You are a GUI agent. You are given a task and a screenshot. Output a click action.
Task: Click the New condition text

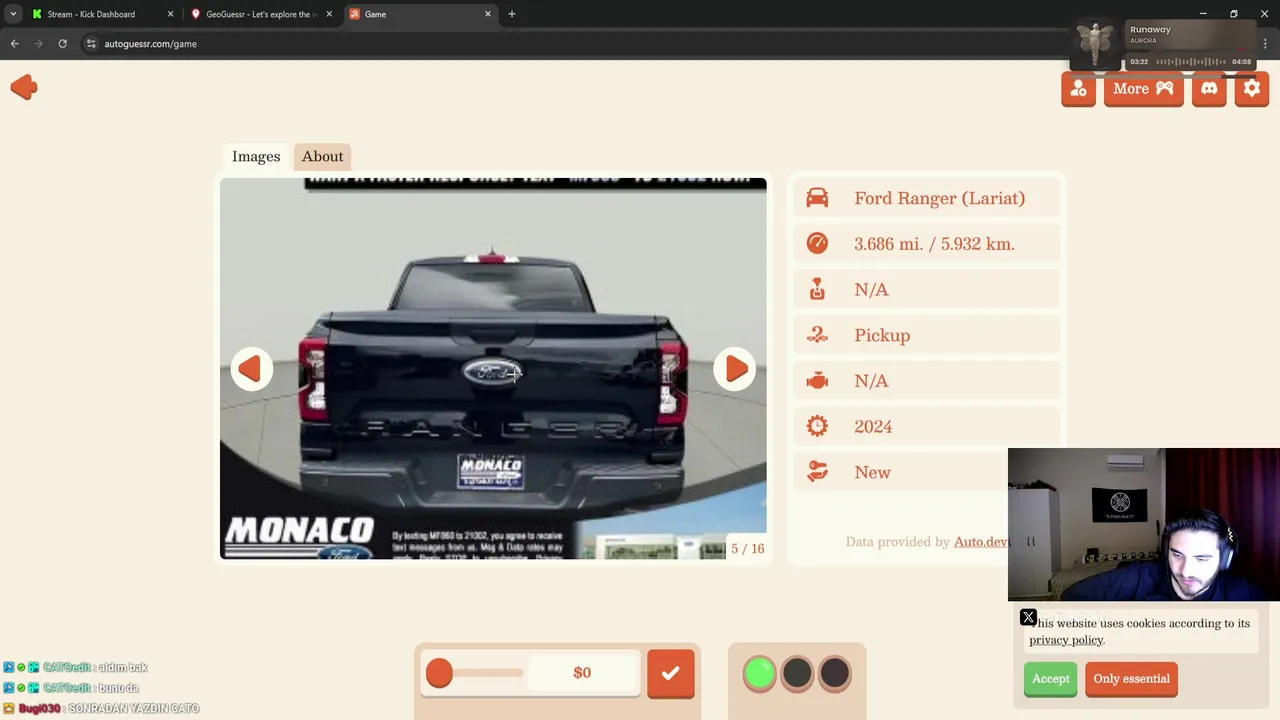(x=872, y=472)
